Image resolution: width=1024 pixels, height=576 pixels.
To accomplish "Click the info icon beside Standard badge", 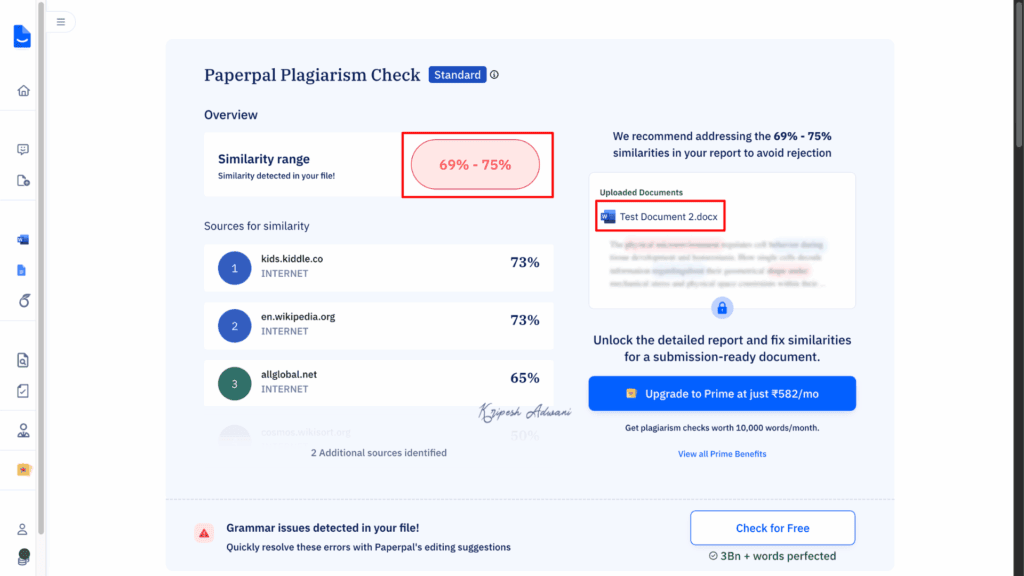I will tap(494, 74).
